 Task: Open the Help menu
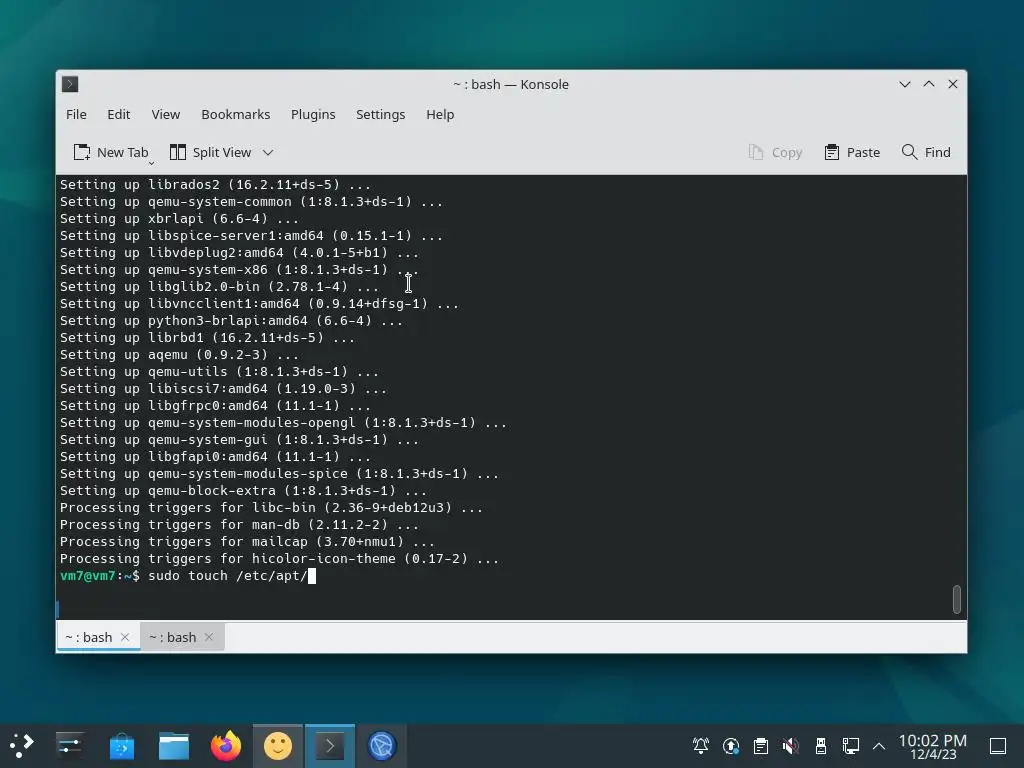440,114
